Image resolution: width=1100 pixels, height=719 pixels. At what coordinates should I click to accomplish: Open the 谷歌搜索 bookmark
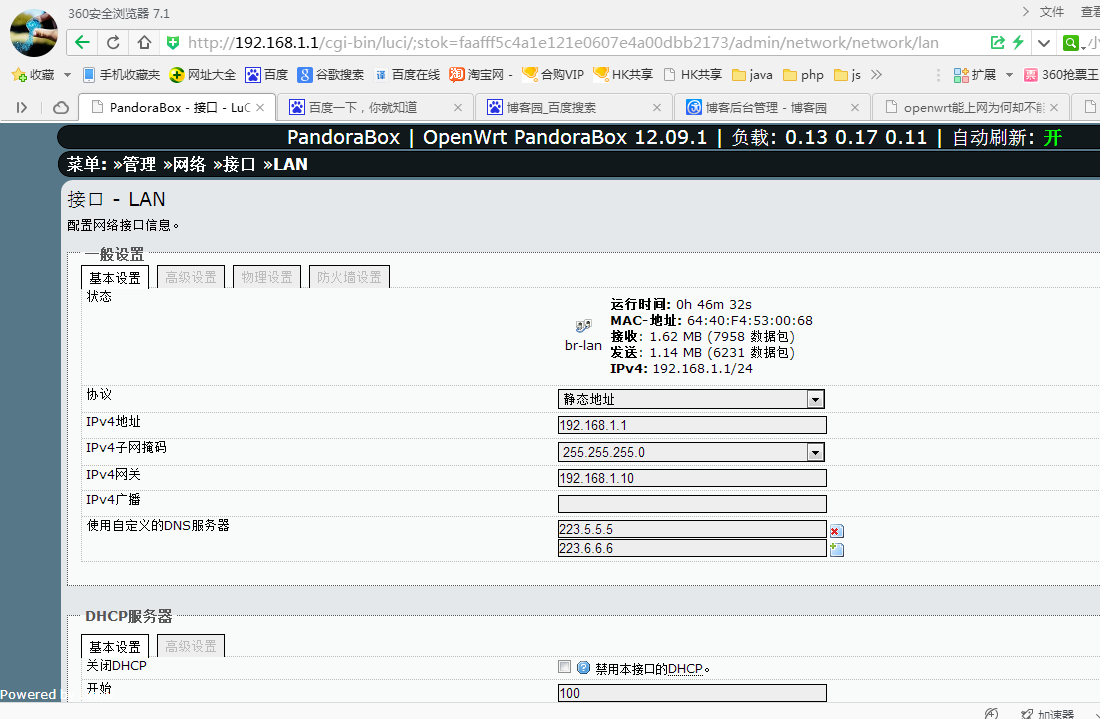tap(330, 74)
